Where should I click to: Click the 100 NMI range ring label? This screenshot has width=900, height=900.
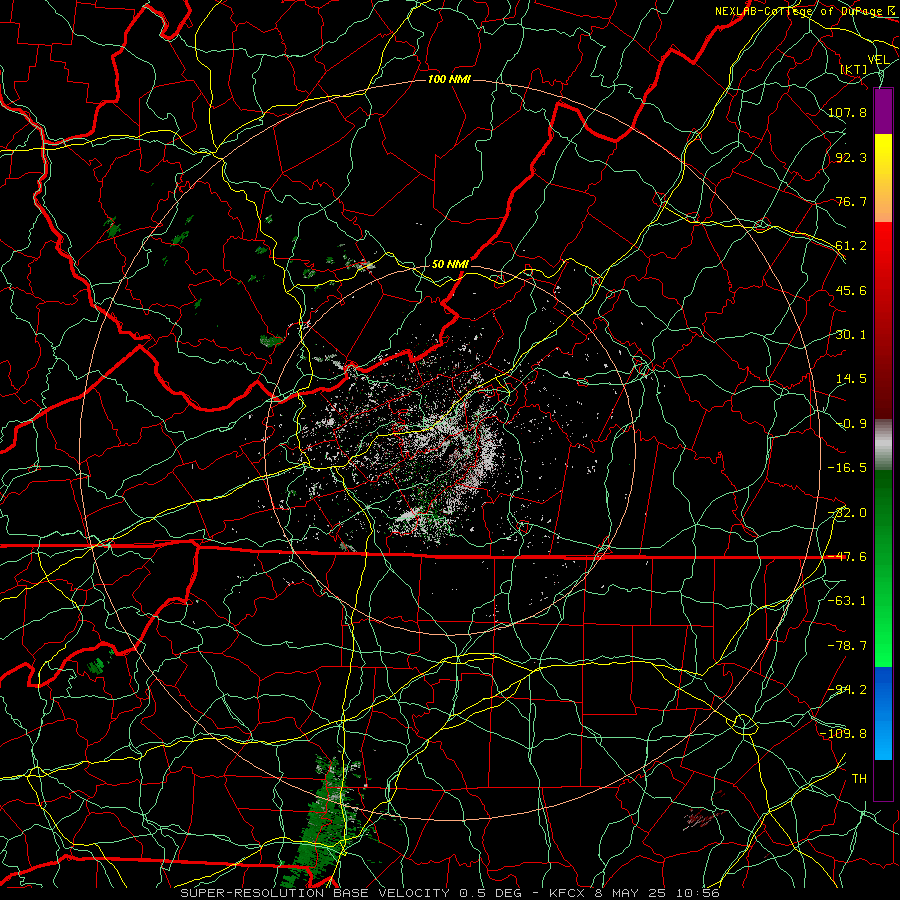coord(449,79)
